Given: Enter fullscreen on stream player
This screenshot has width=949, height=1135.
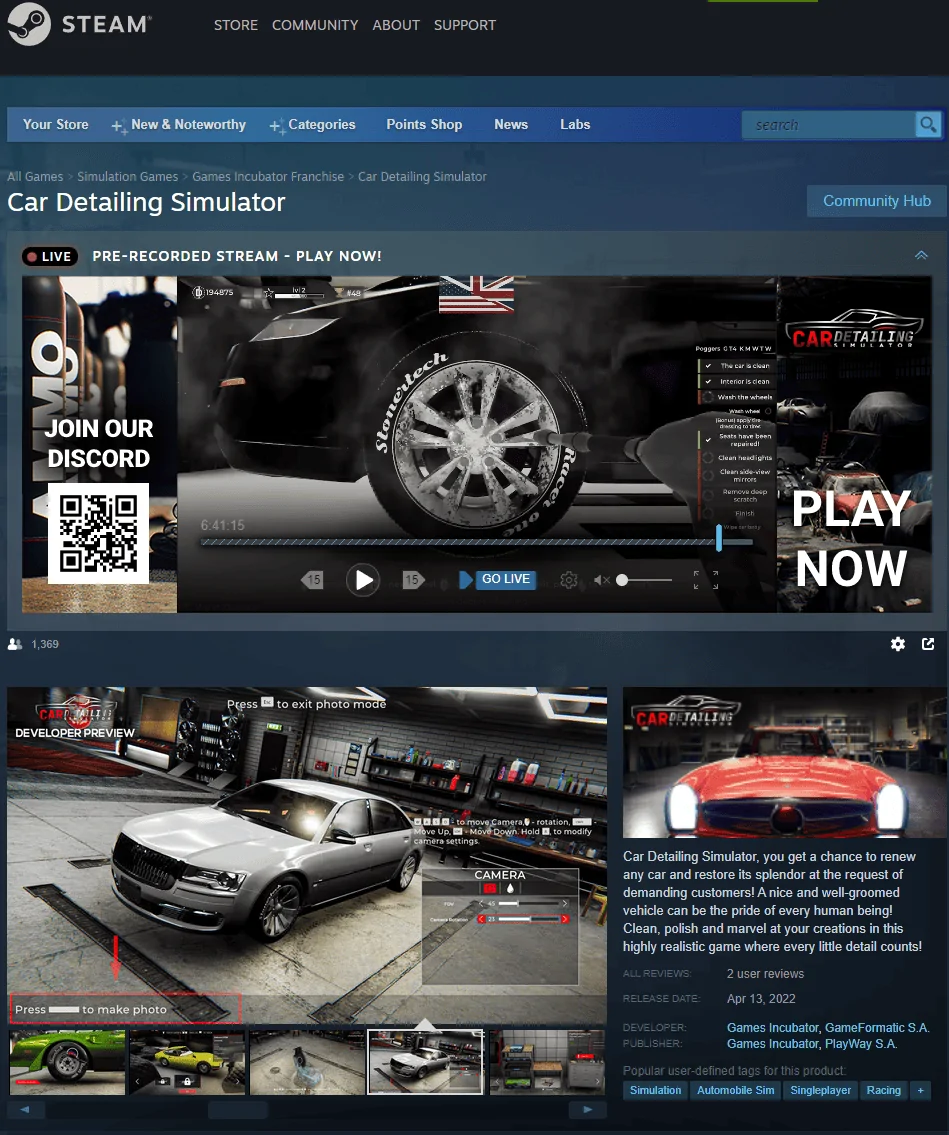Looking at the screenshot, I should click(706, 580).
